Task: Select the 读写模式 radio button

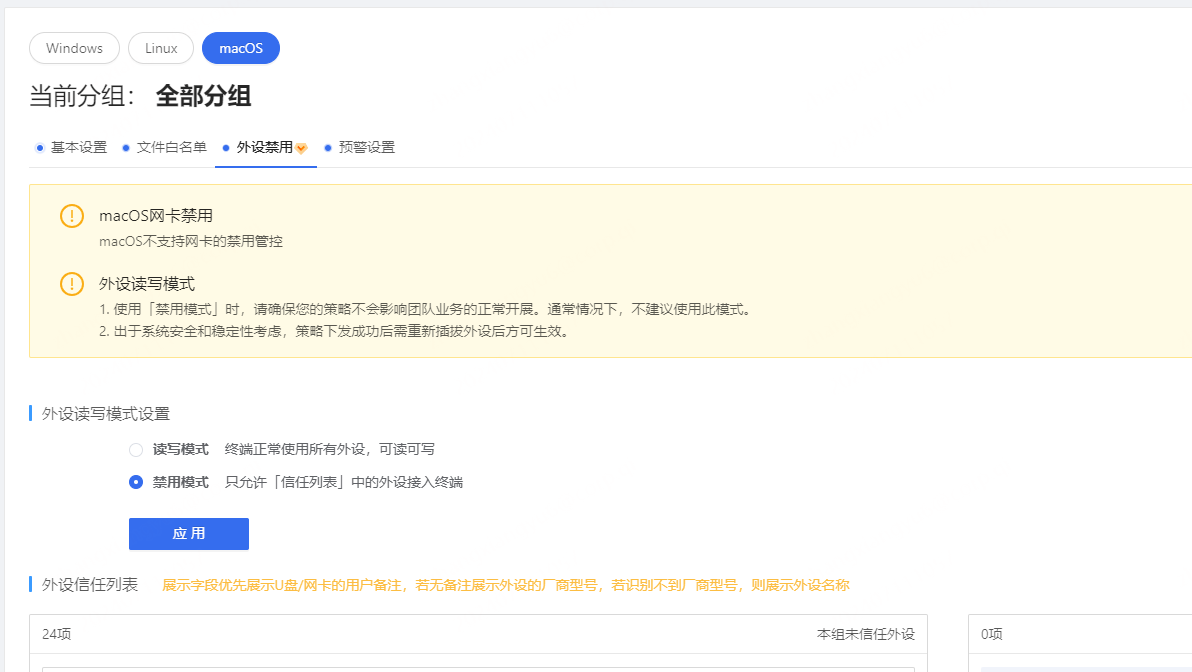Action: click(136, 450)
